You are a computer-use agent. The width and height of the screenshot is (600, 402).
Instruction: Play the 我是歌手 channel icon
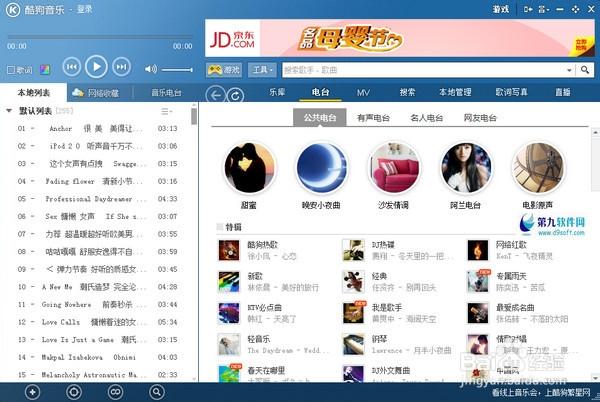click(353, 313)
